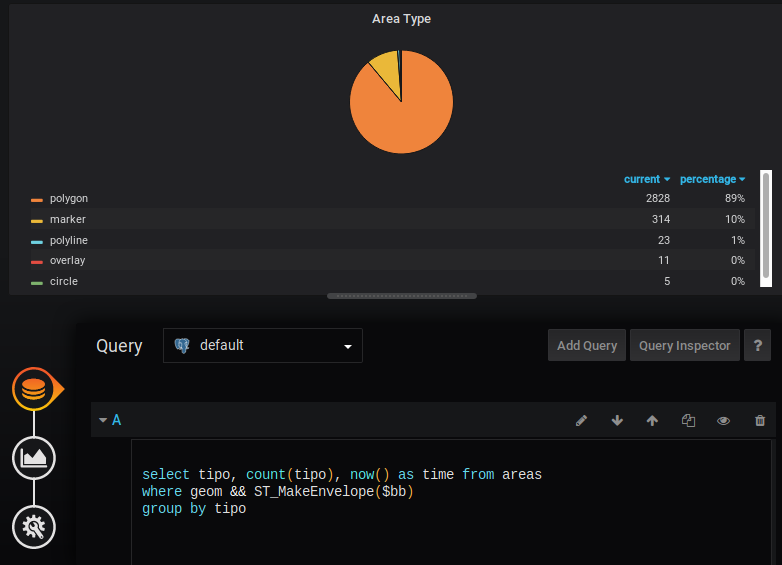
Task: Move query A up
Action: [652, 421]
